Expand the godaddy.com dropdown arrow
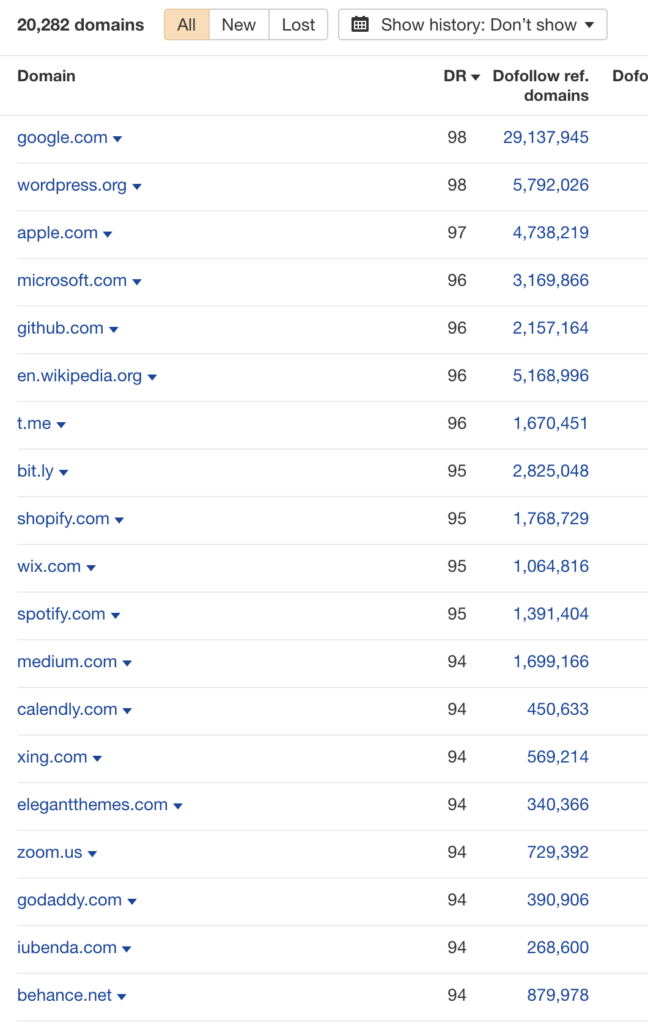This screenshot has height=1024, width=648. tap(132, 902)
